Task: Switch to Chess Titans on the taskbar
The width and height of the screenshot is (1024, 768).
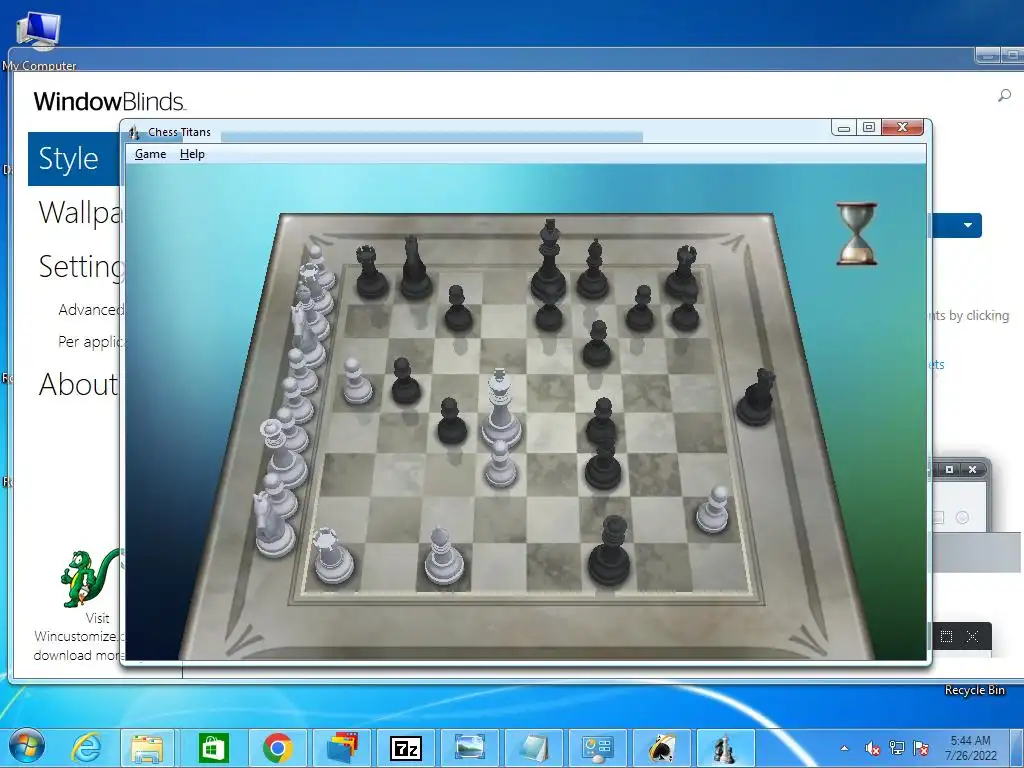Action: (724, 748)
